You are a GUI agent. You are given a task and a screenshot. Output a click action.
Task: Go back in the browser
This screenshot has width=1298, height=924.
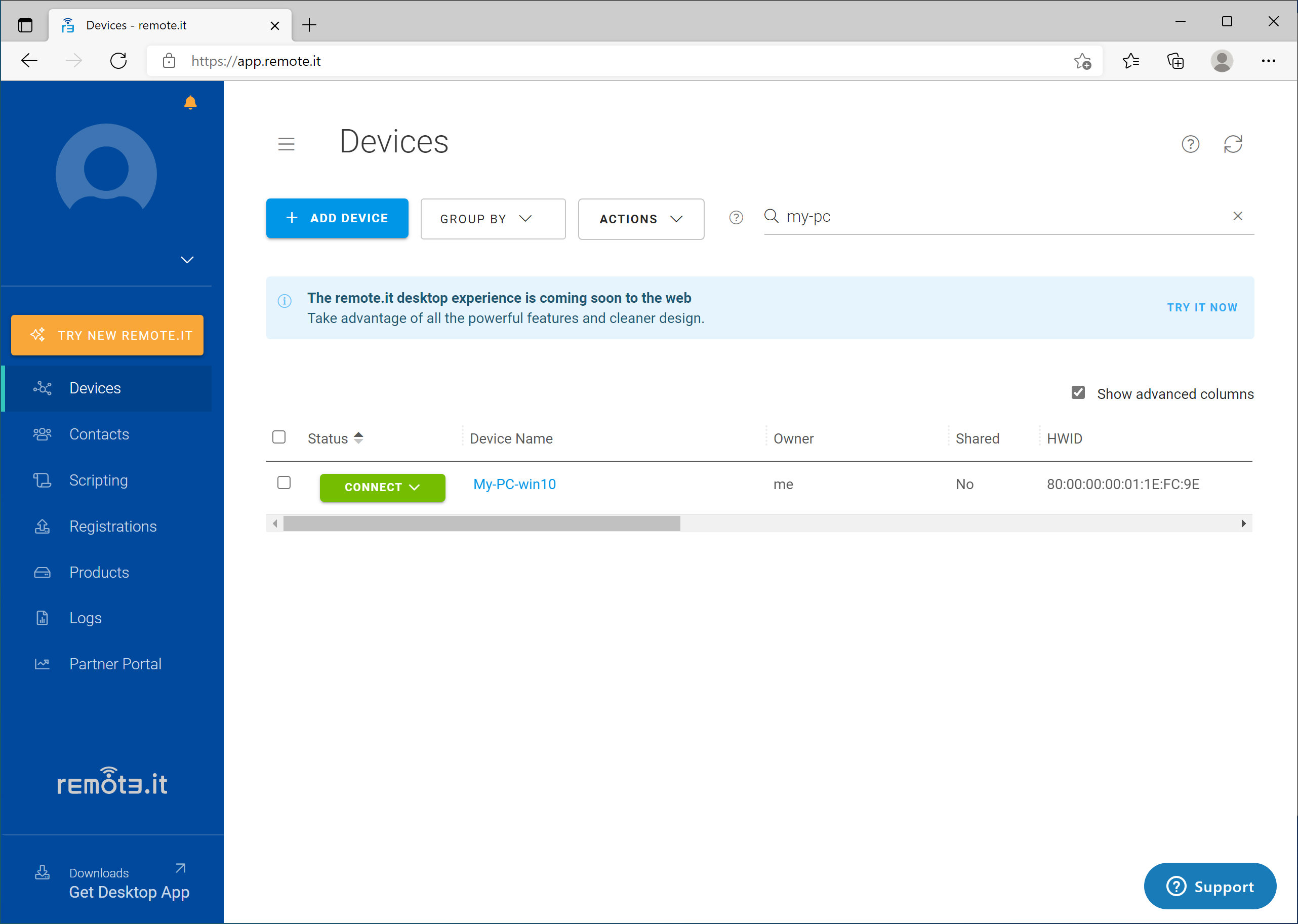click(29, 60)
